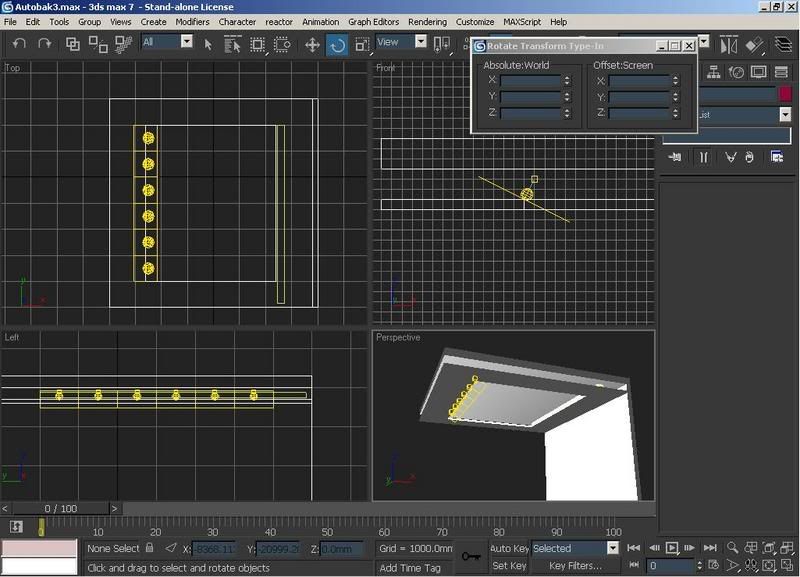Screen dimensions: 800x577
Task: Open the Hierarchy panel tab icon
Action: tap(715, 72)
